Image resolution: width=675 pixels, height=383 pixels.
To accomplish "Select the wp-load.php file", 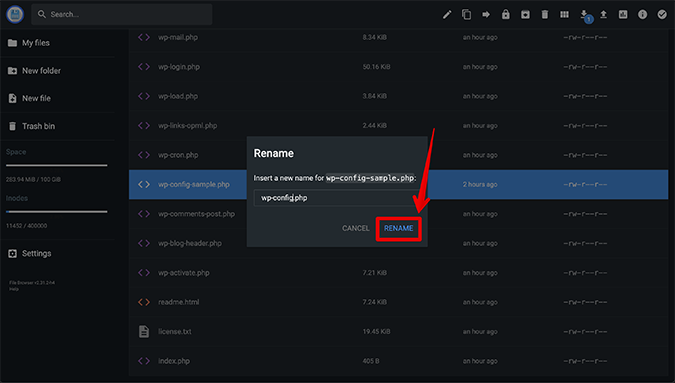I will pos(398,96).
